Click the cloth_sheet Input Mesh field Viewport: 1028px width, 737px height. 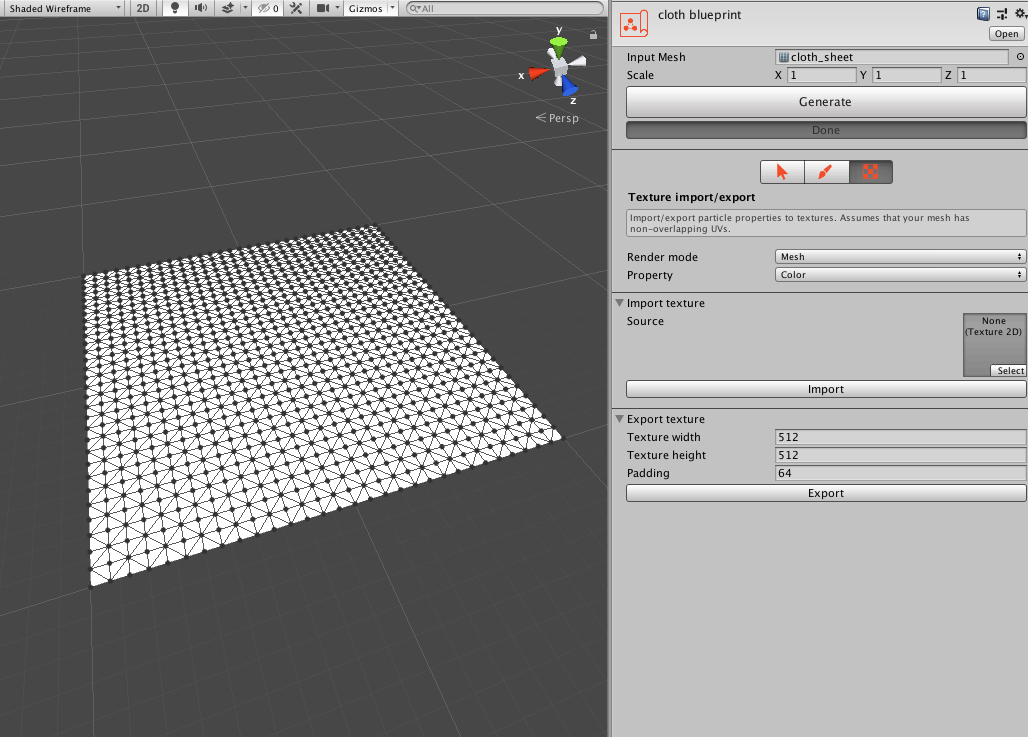[892, 57]
